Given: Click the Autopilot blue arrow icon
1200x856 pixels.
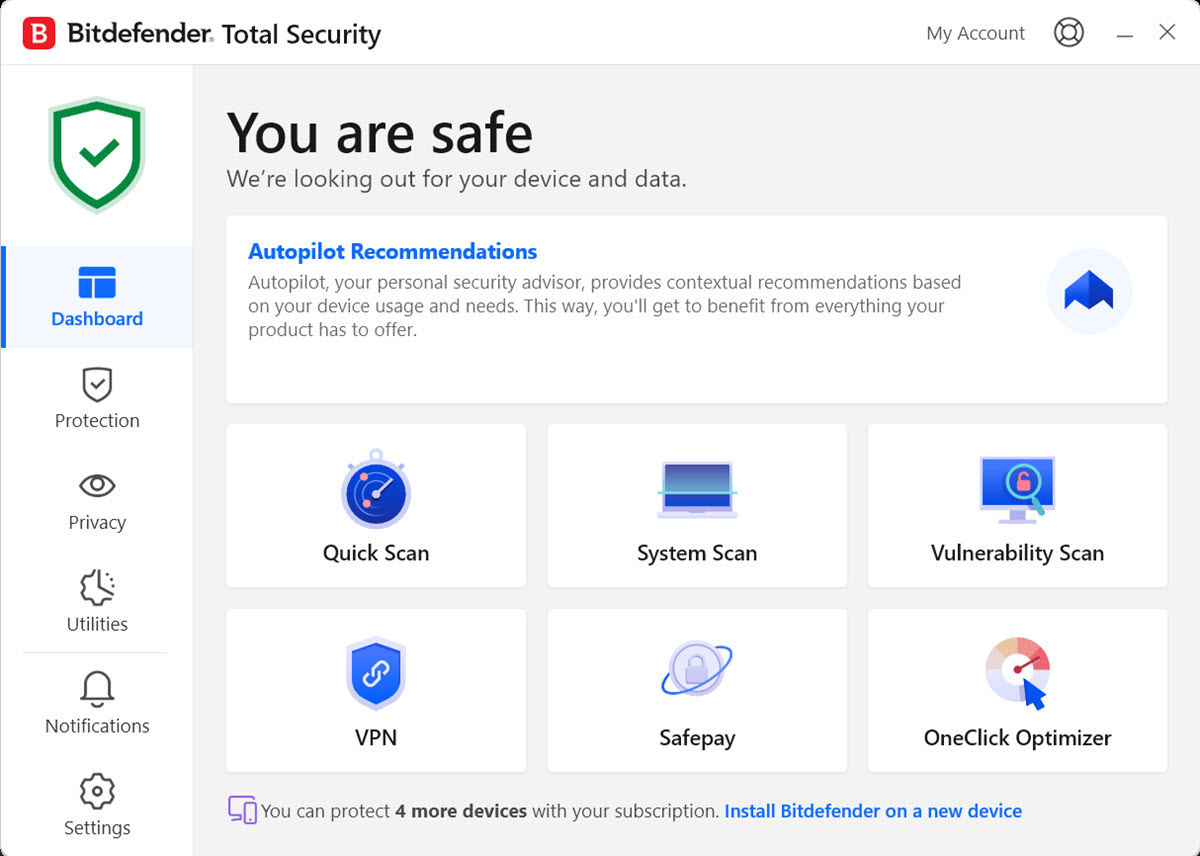Looking at the screenshot, I should 1089,291.
